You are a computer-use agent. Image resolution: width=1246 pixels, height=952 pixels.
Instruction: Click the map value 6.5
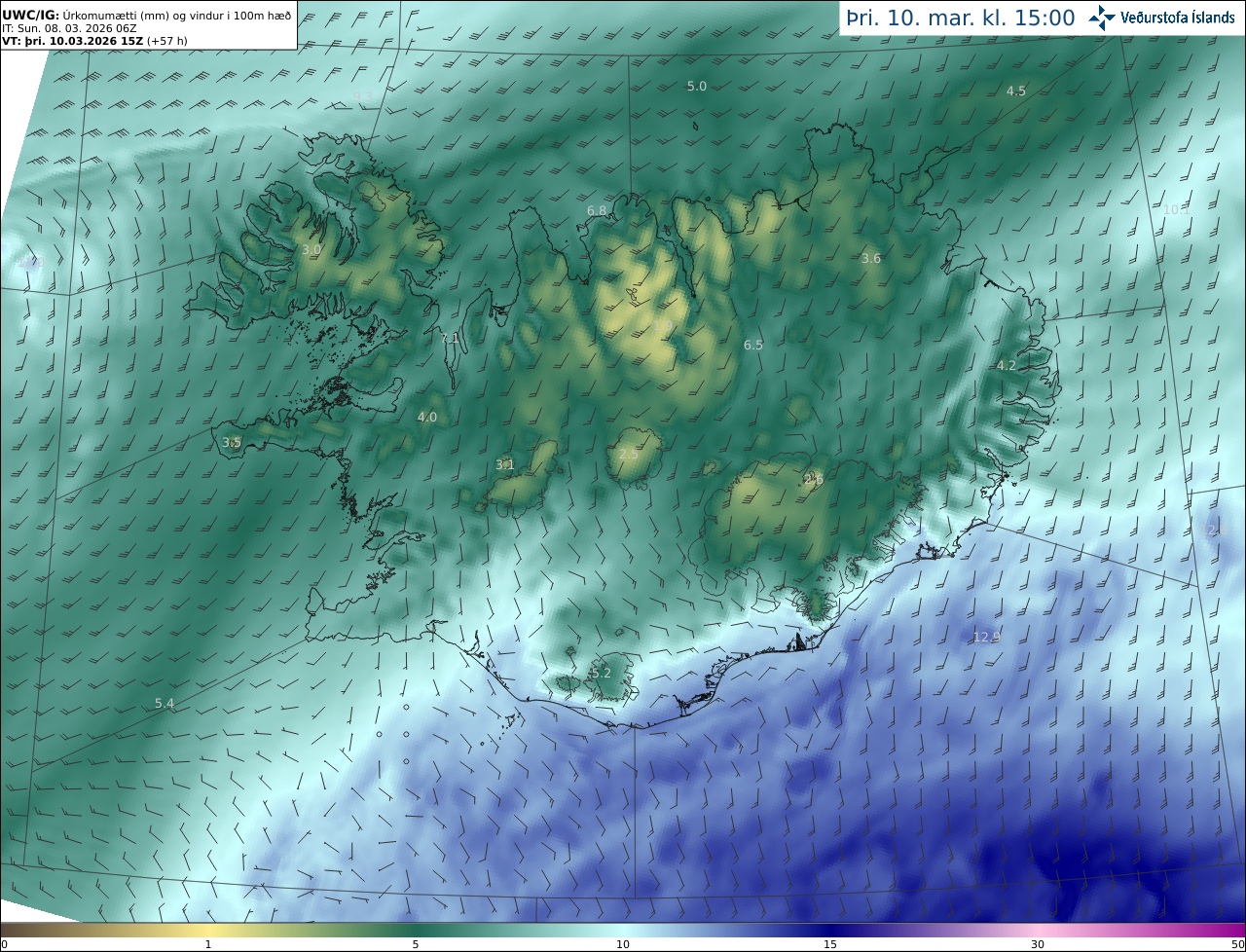click(x=753, y=346)
